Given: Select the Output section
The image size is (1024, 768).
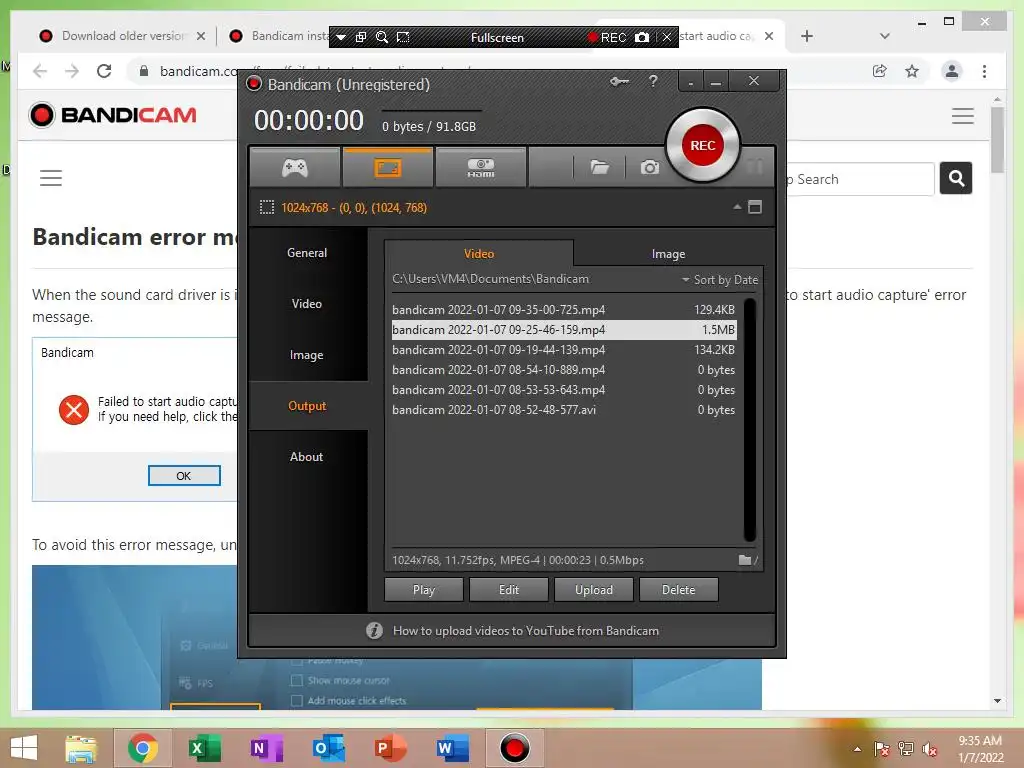Looking at the screenshot, I should (307, 406).
